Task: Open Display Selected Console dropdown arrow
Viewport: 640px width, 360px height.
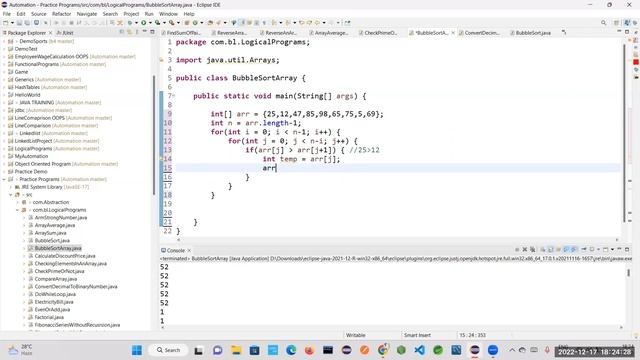Action: [598, 249]
